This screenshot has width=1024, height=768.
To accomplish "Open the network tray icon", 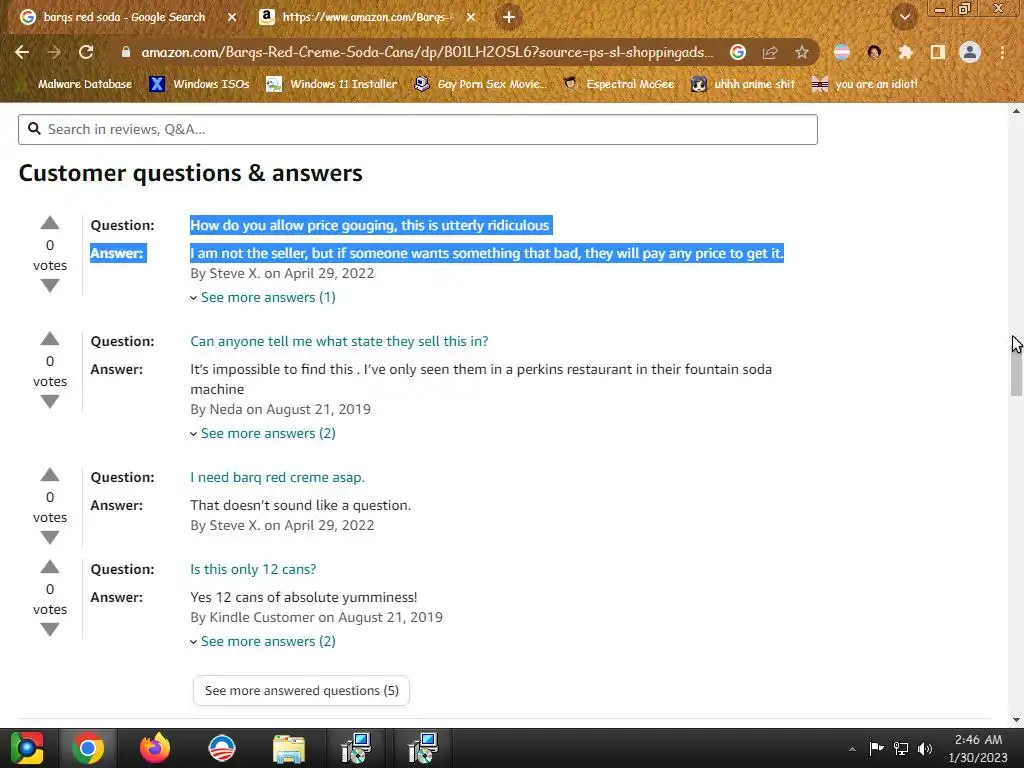I will pos(901,748).
